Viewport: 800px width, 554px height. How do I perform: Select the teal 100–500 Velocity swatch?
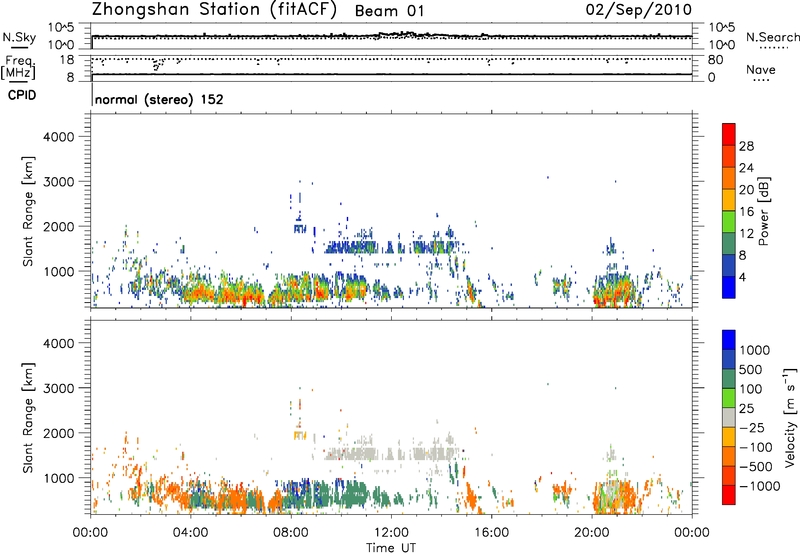(729, 379)
